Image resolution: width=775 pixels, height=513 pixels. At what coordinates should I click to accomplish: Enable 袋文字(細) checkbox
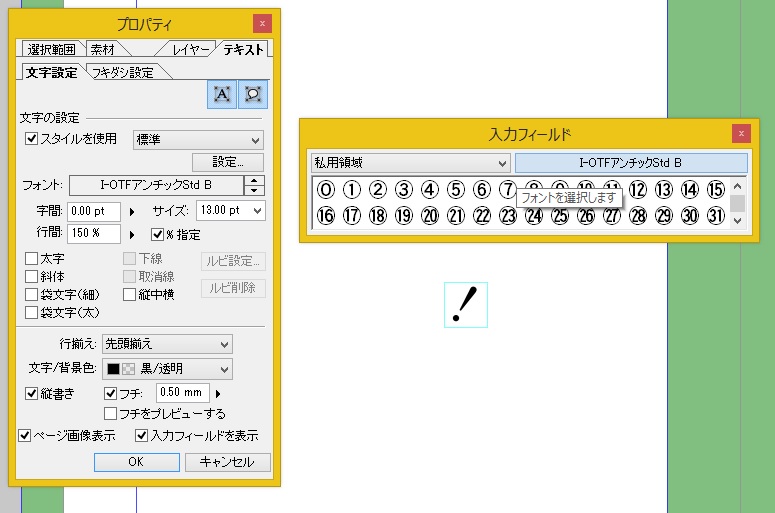[32, 295]
